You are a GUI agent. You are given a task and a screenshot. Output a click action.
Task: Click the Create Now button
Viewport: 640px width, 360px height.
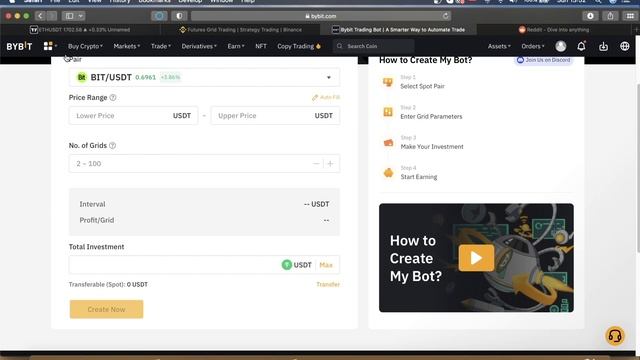pyautogui.click(x=107, y=309)
